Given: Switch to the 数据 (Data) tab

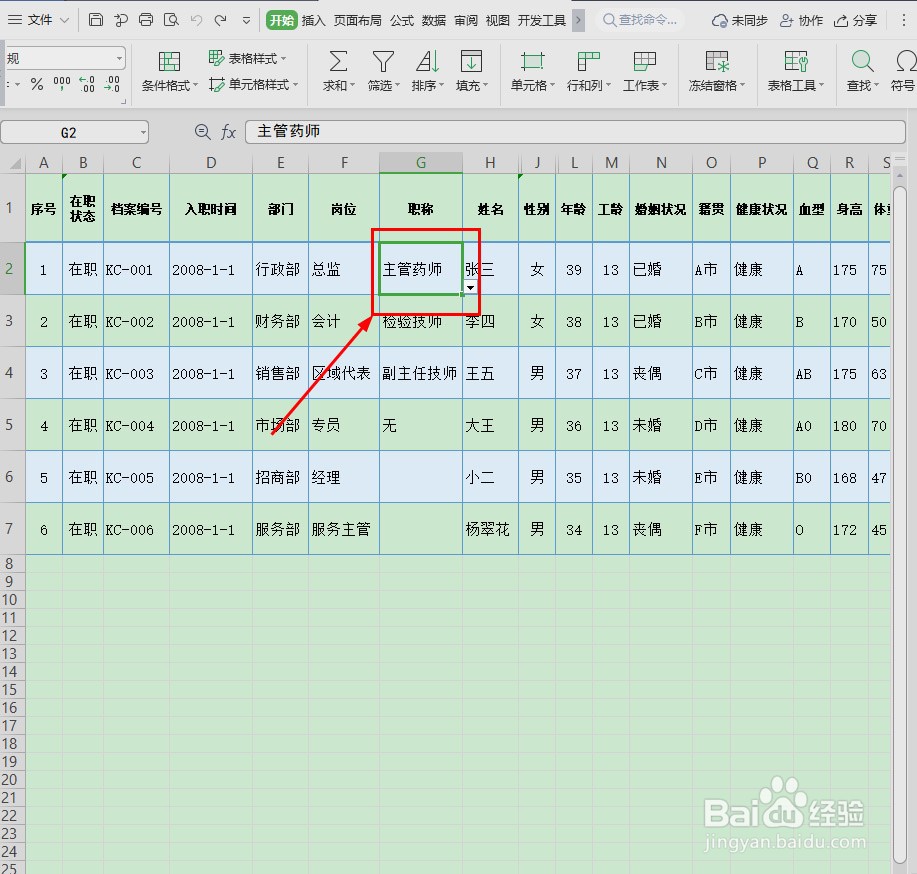Looking at the screenshot, I should (x=434, y=20).
